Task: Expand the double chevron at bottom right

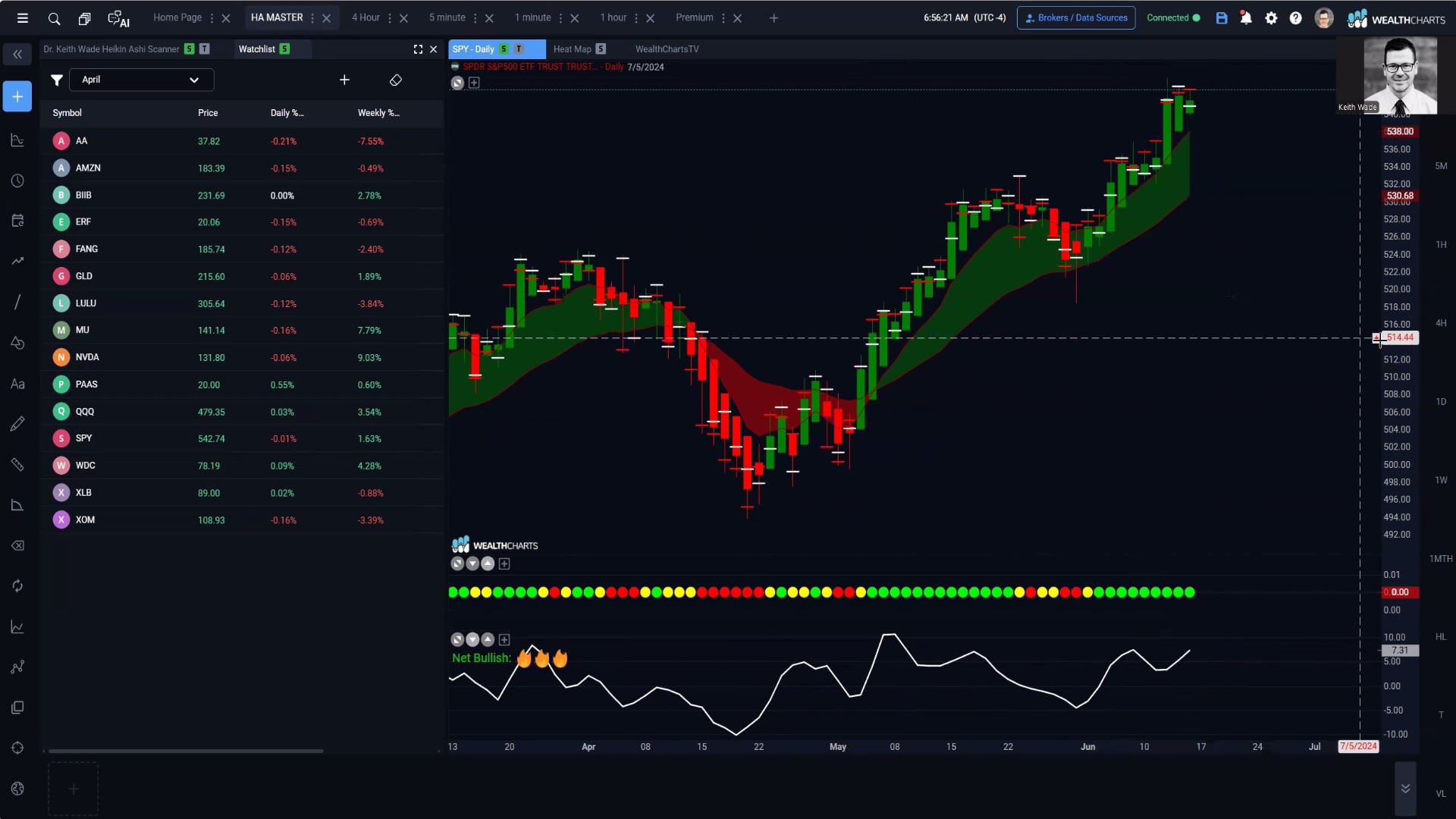Action: (x=1405, y=789)
